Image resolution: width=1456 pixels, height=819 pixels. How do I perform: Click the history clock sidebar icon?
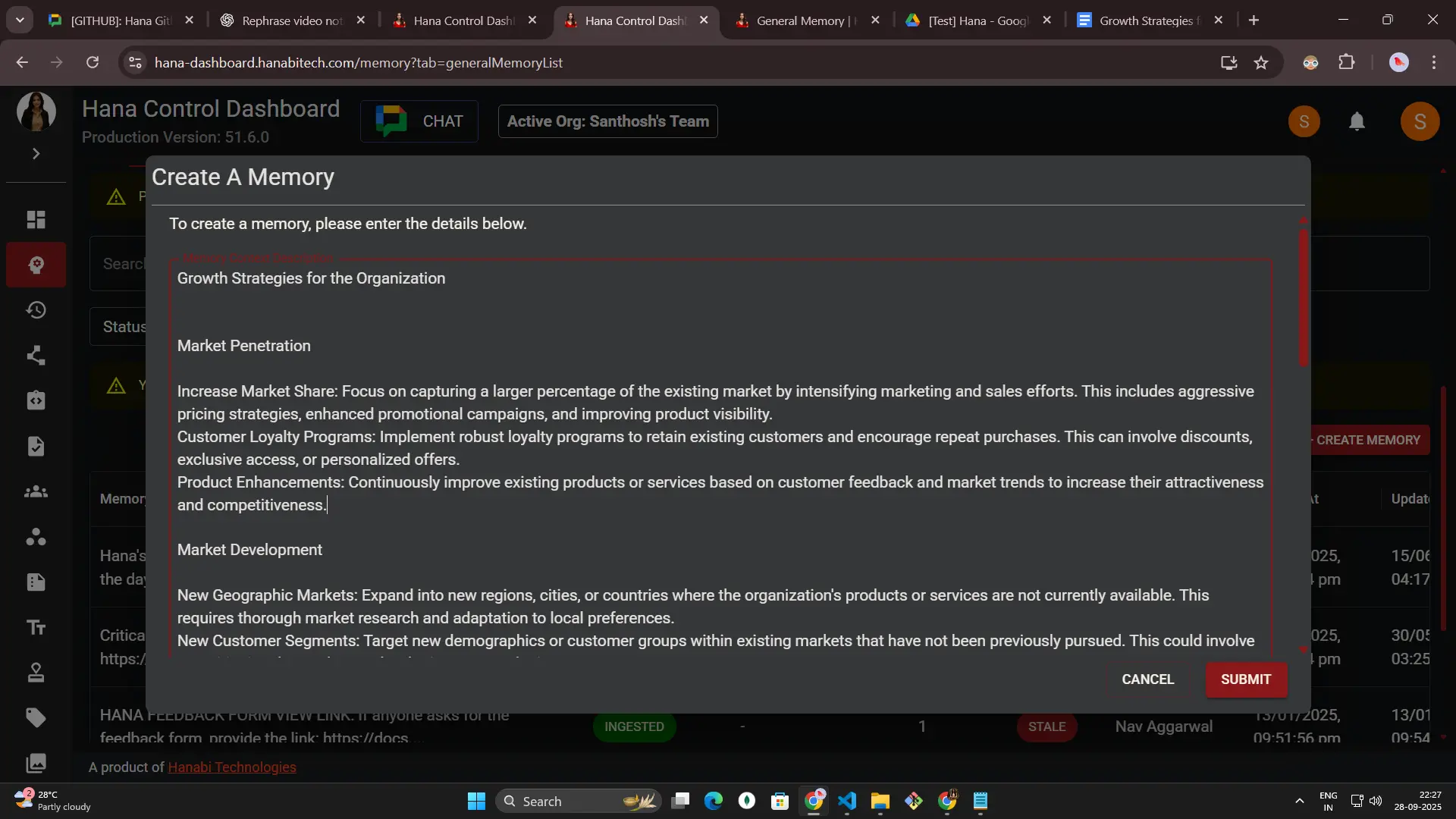36,310
